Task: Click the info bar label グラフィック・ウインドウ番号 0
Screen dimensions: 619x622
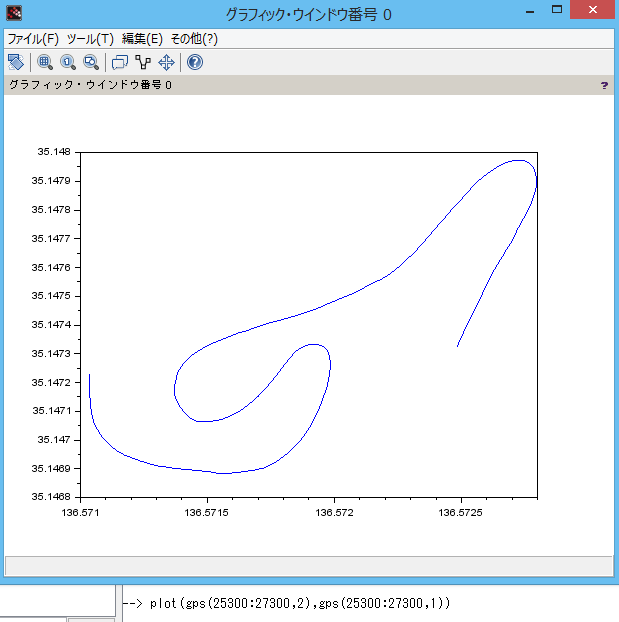Action: (x=90, y=85)
